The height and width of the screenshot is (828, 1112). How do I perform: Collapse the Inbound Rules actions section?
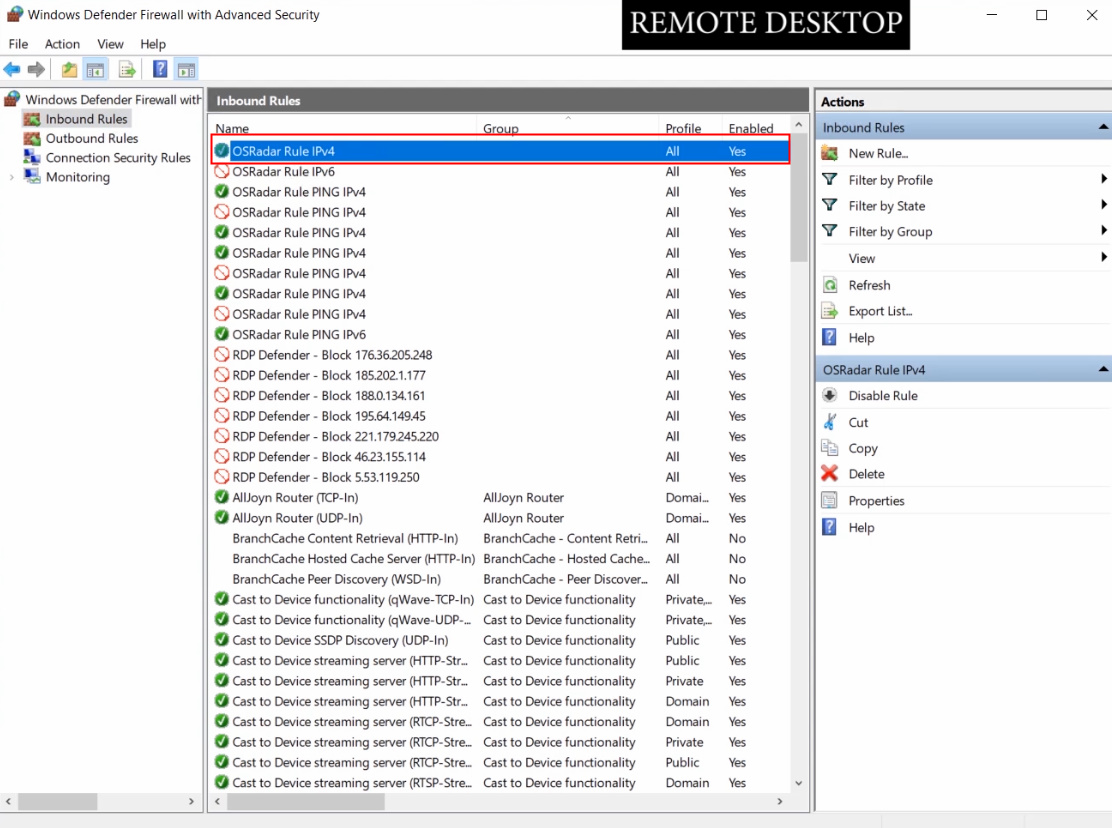[x=1103, y=128]
